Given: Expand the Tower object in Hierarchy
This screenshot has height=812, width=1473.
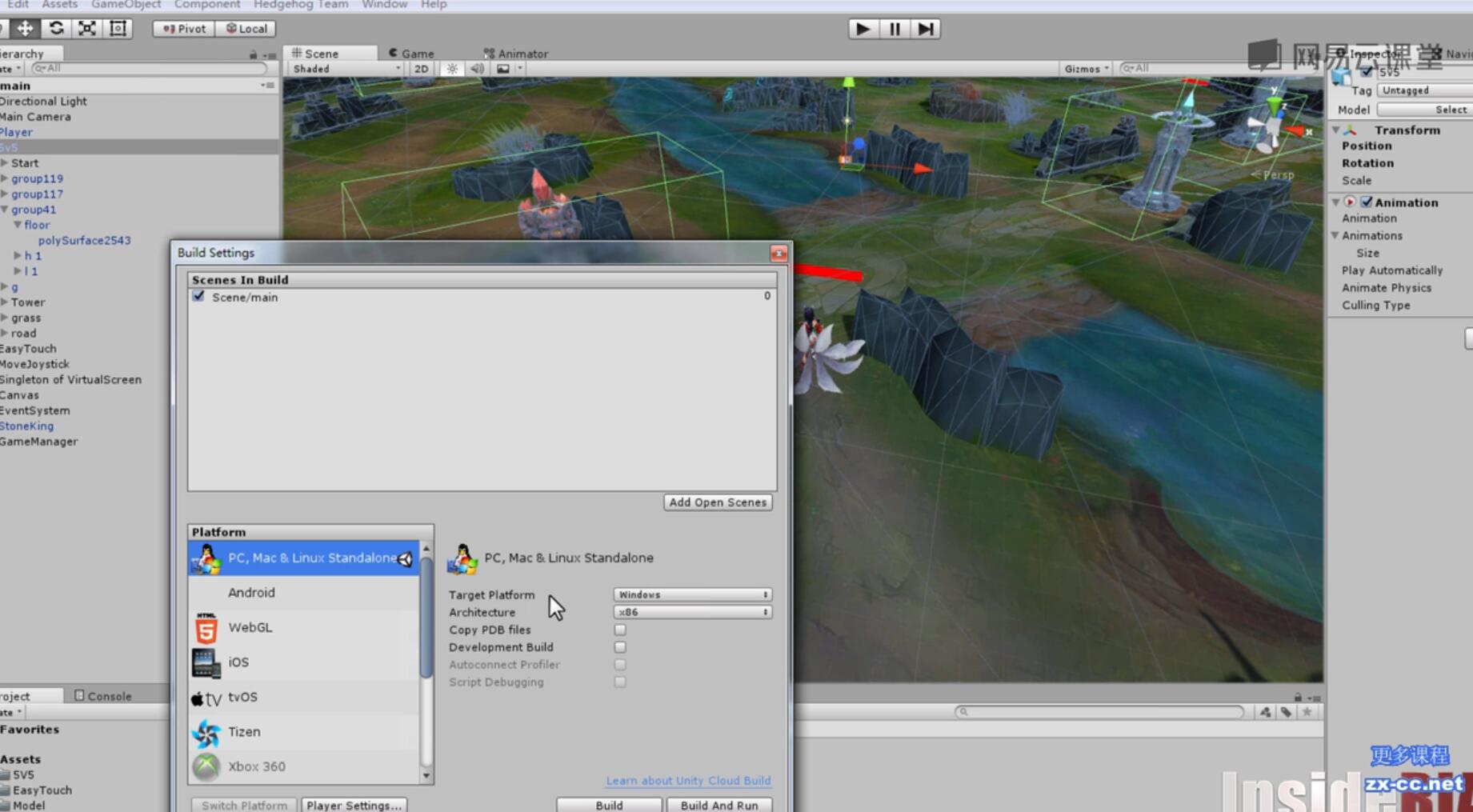Looking at the screenshot, I should (x=5, y=302).
